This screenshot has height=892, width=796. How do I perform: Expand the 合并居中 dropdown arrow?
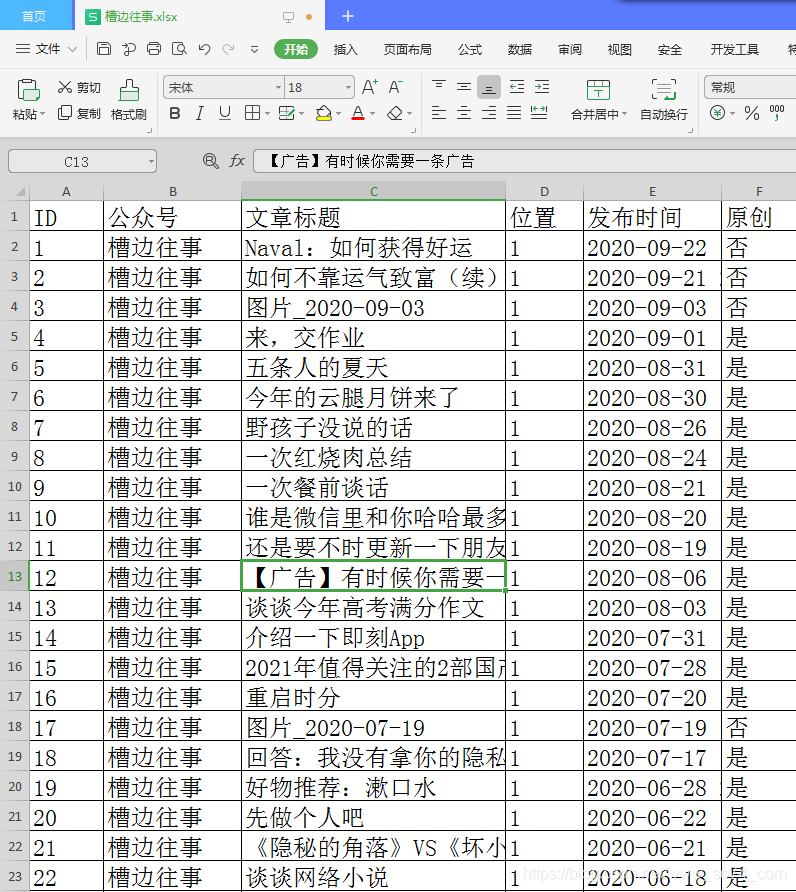click(x=624, y=114)
